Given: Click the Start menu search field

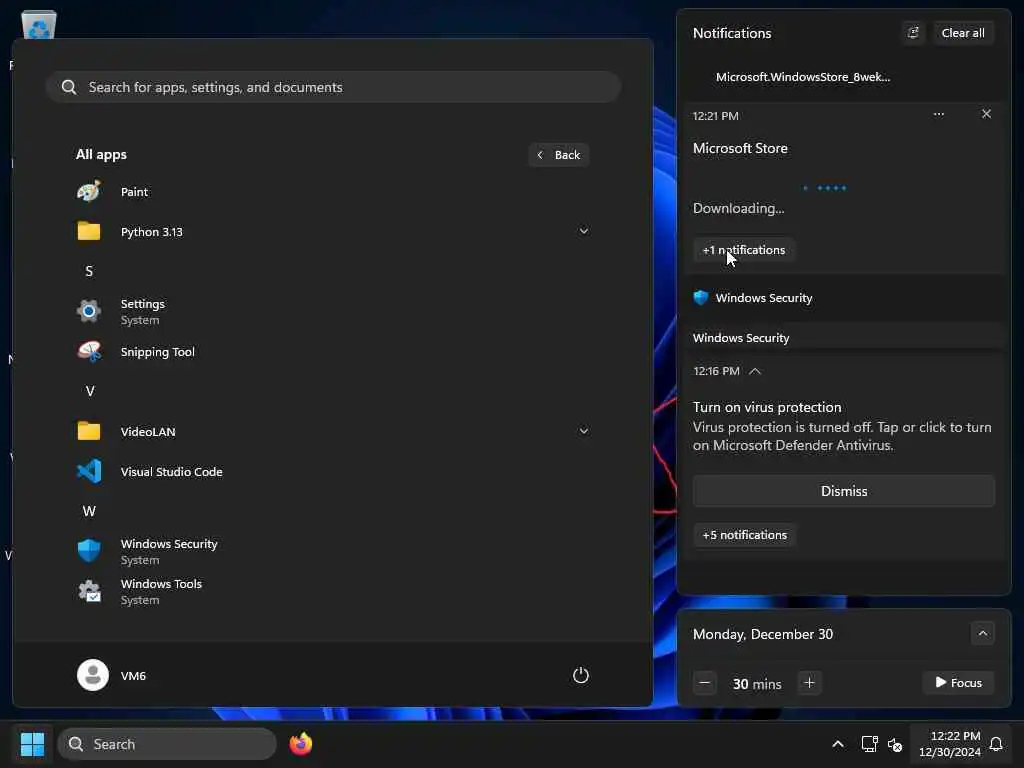Looking at the screenshot, I should [x=333, y=87].
